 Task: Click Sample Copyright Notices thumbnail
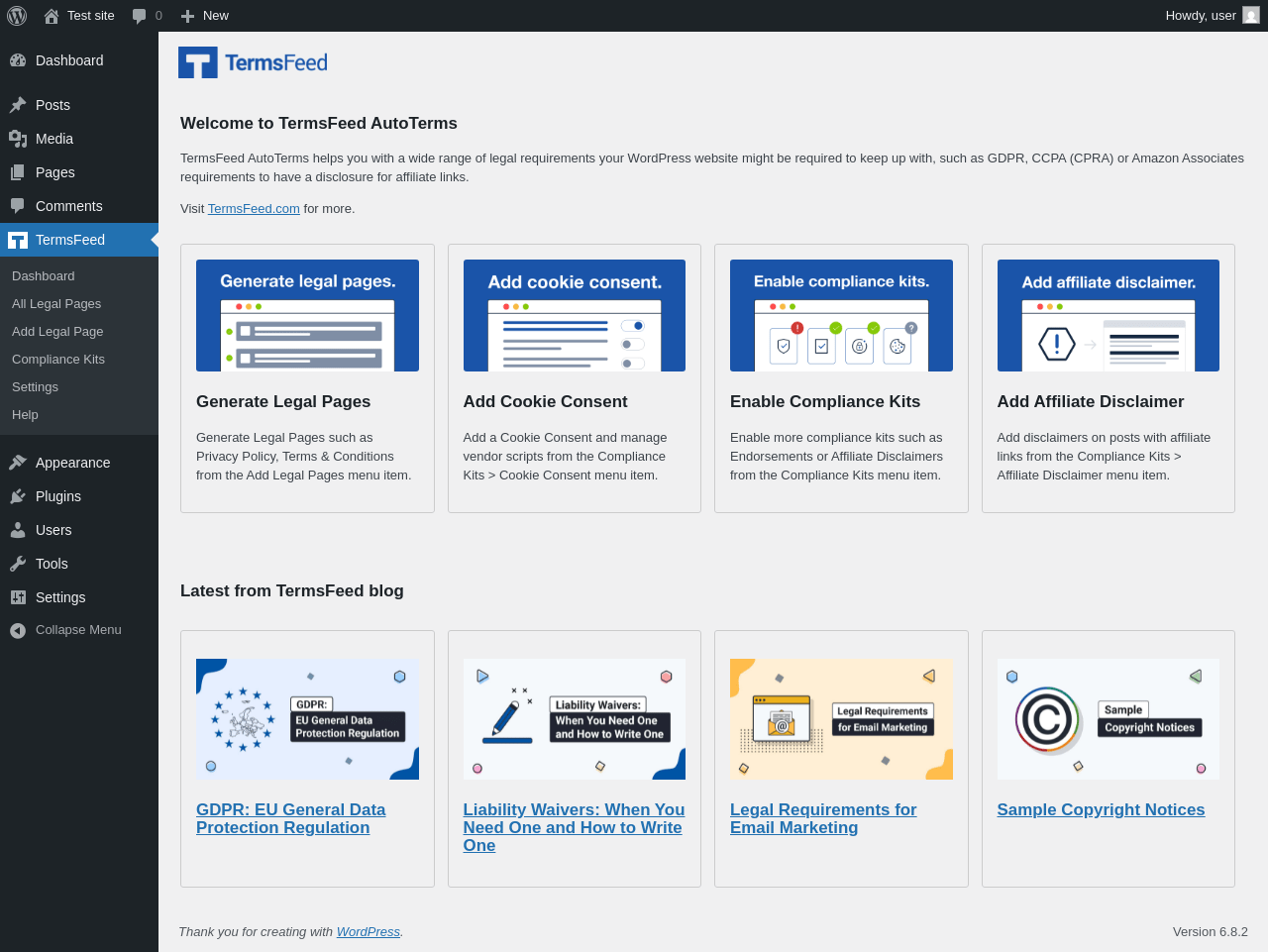point(1109,719)
